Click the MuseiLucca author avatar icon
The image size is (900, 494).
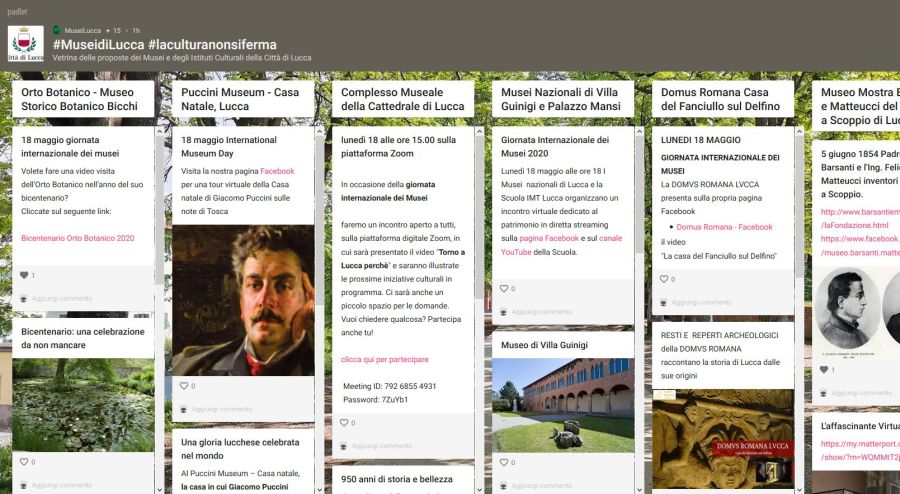(x=57, y=31)
